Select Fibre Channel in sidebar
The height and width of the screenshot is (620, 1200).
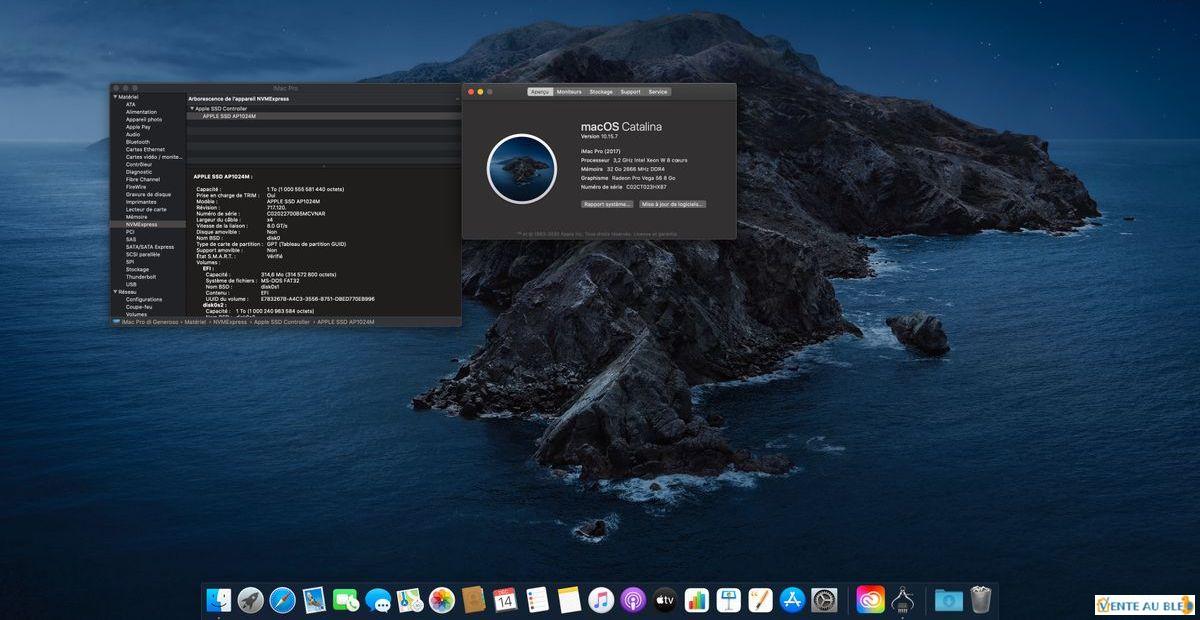[142, 179]
